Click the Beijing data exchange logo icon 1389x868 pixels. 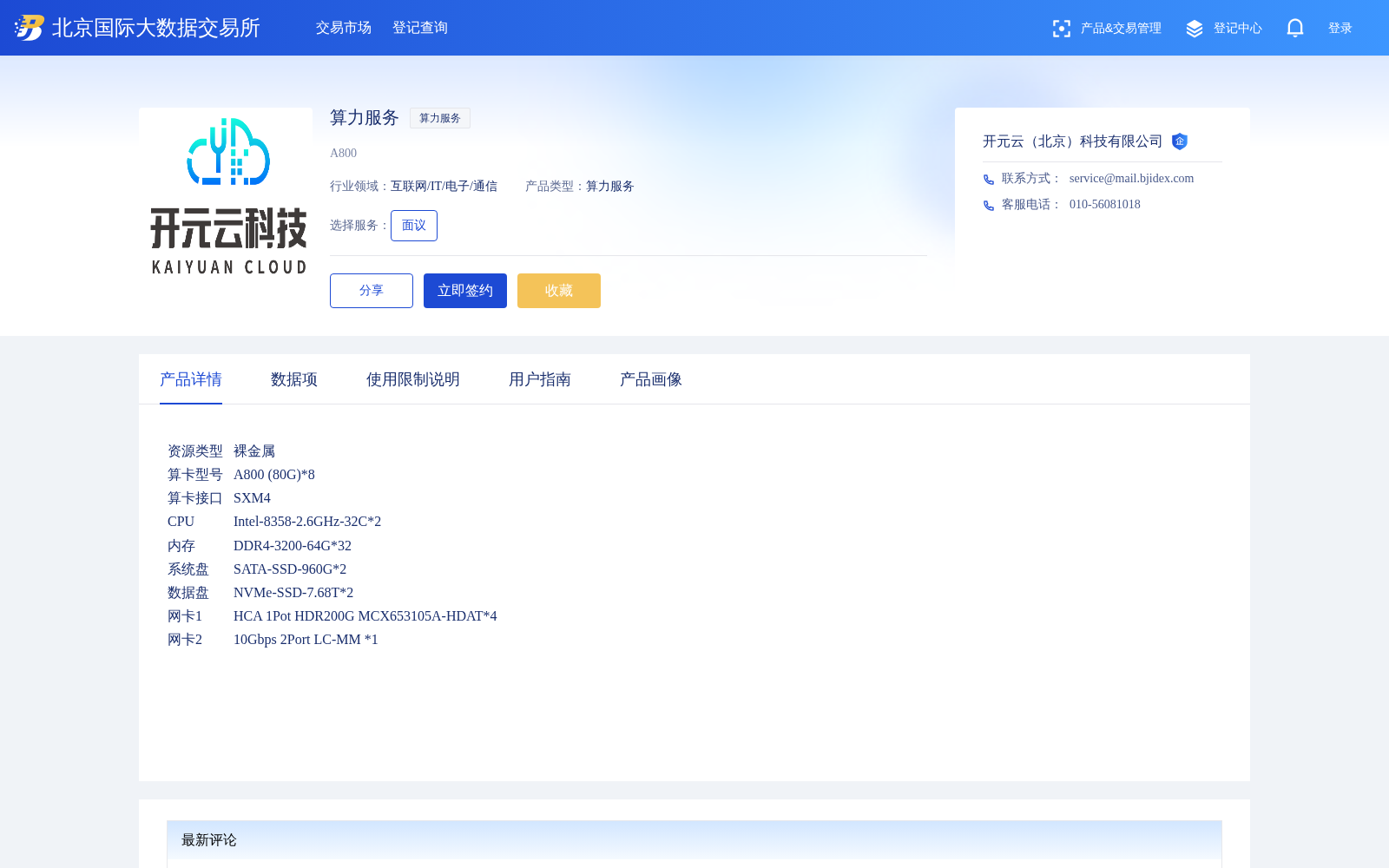[30, 28]
